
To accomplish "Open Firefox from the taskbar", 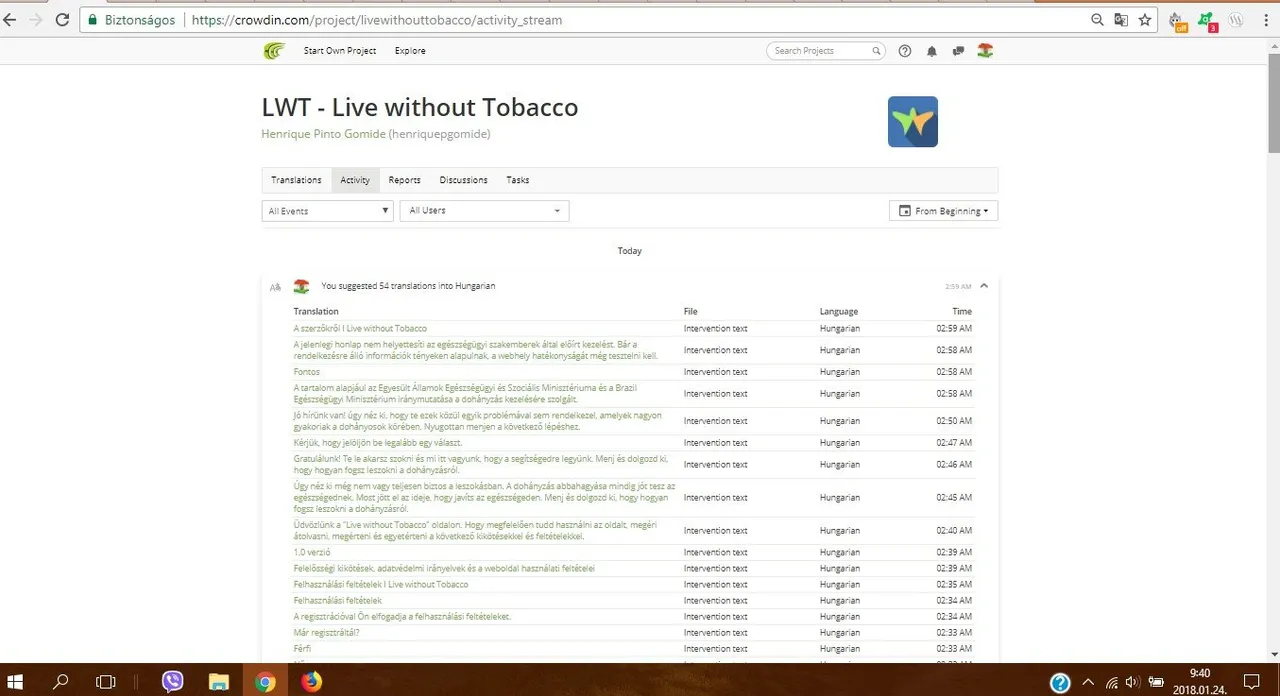I will point(311,681).
